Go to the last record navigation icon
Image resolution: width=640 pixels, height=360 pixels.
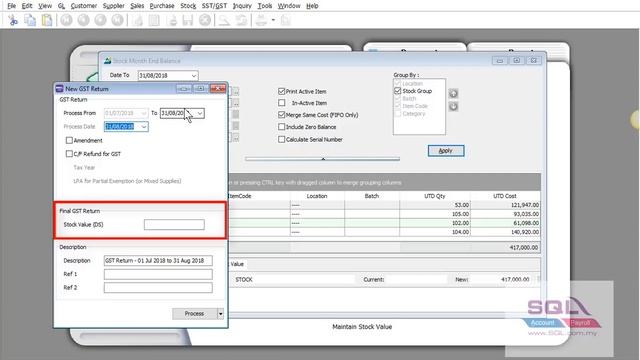click(x=118, y=20)
